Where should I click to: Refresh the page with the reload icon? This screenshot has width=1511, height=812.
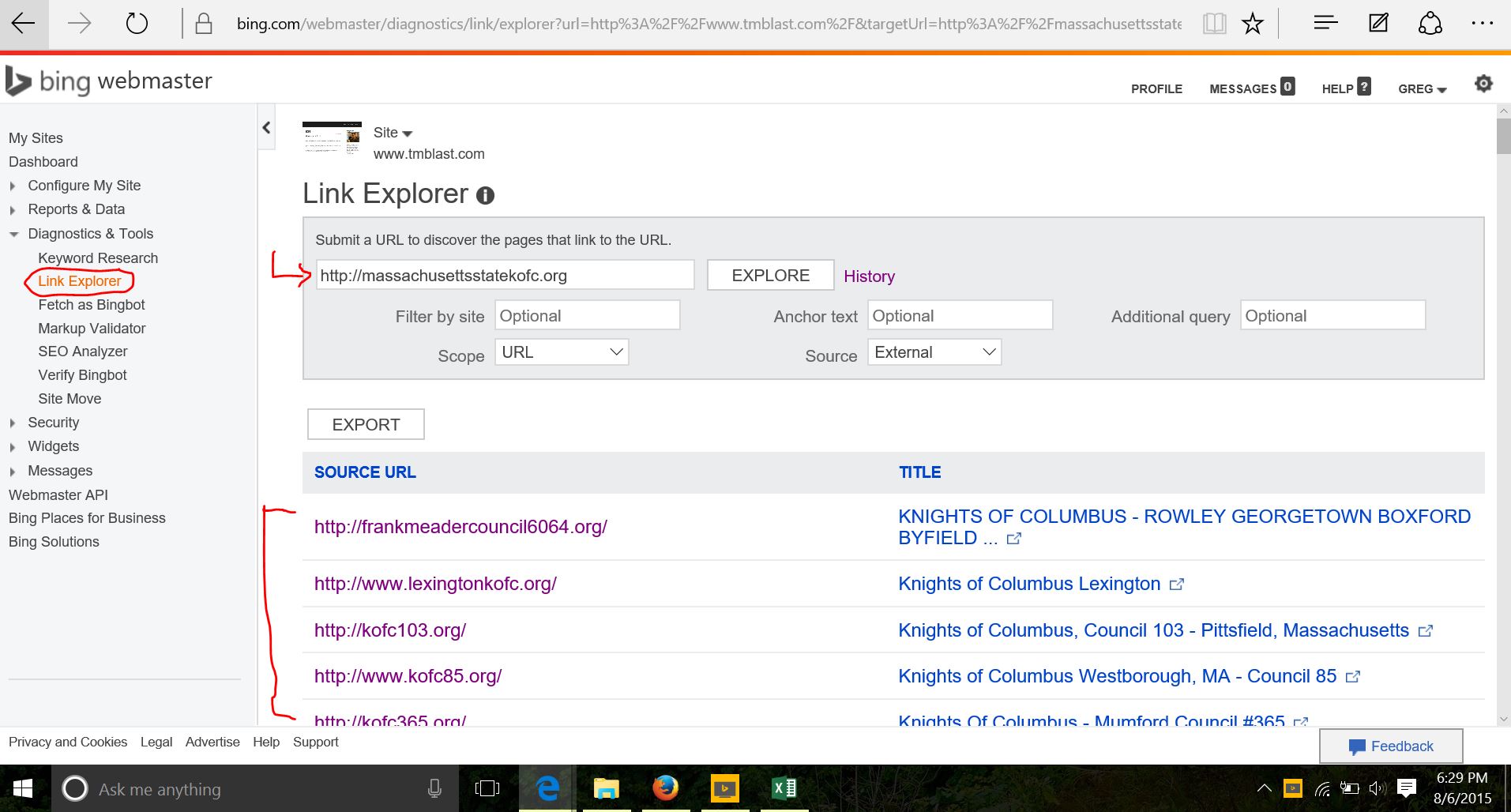(137, 24)
